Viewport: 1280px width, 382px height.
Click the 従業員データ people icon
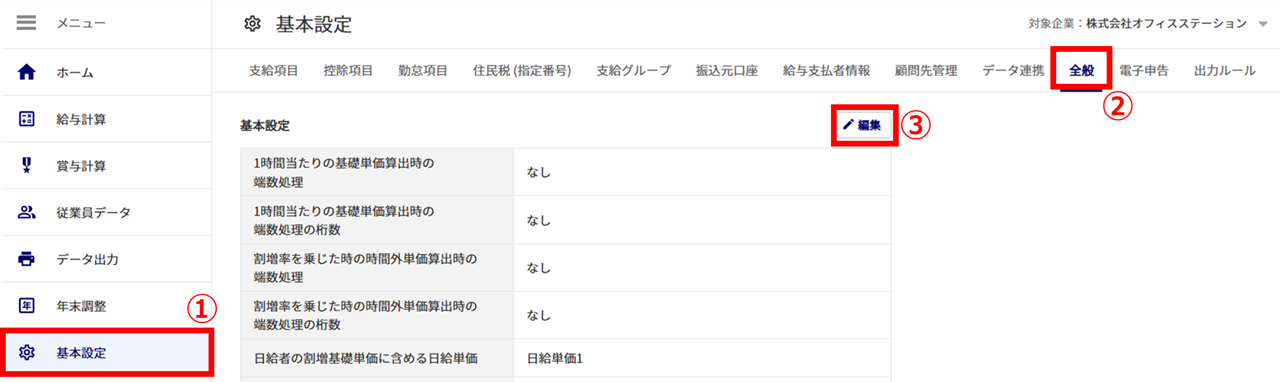coord(27,212)
